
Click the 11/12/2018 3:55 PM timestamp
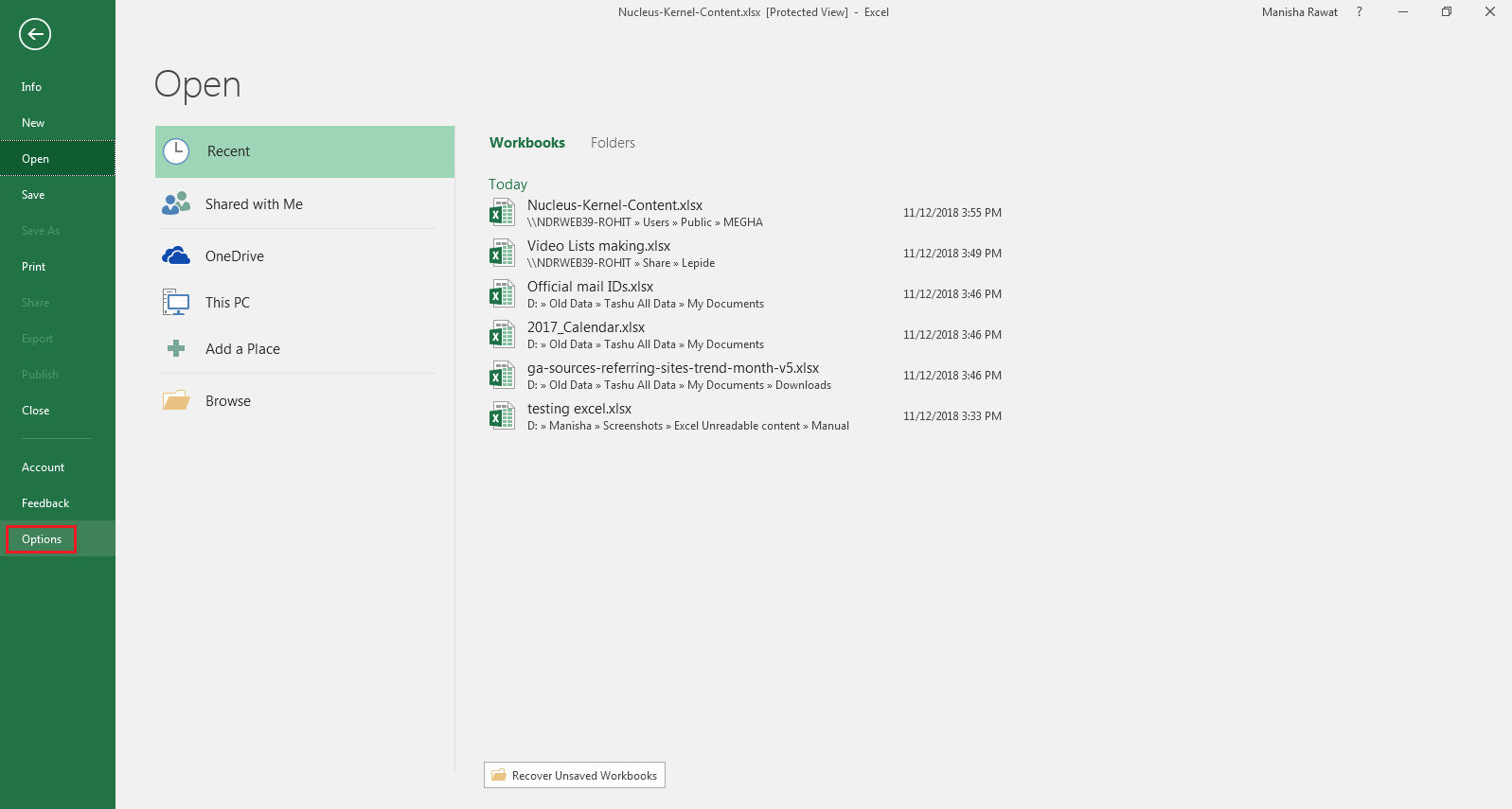pyautogui.click(x=952, y=213)
